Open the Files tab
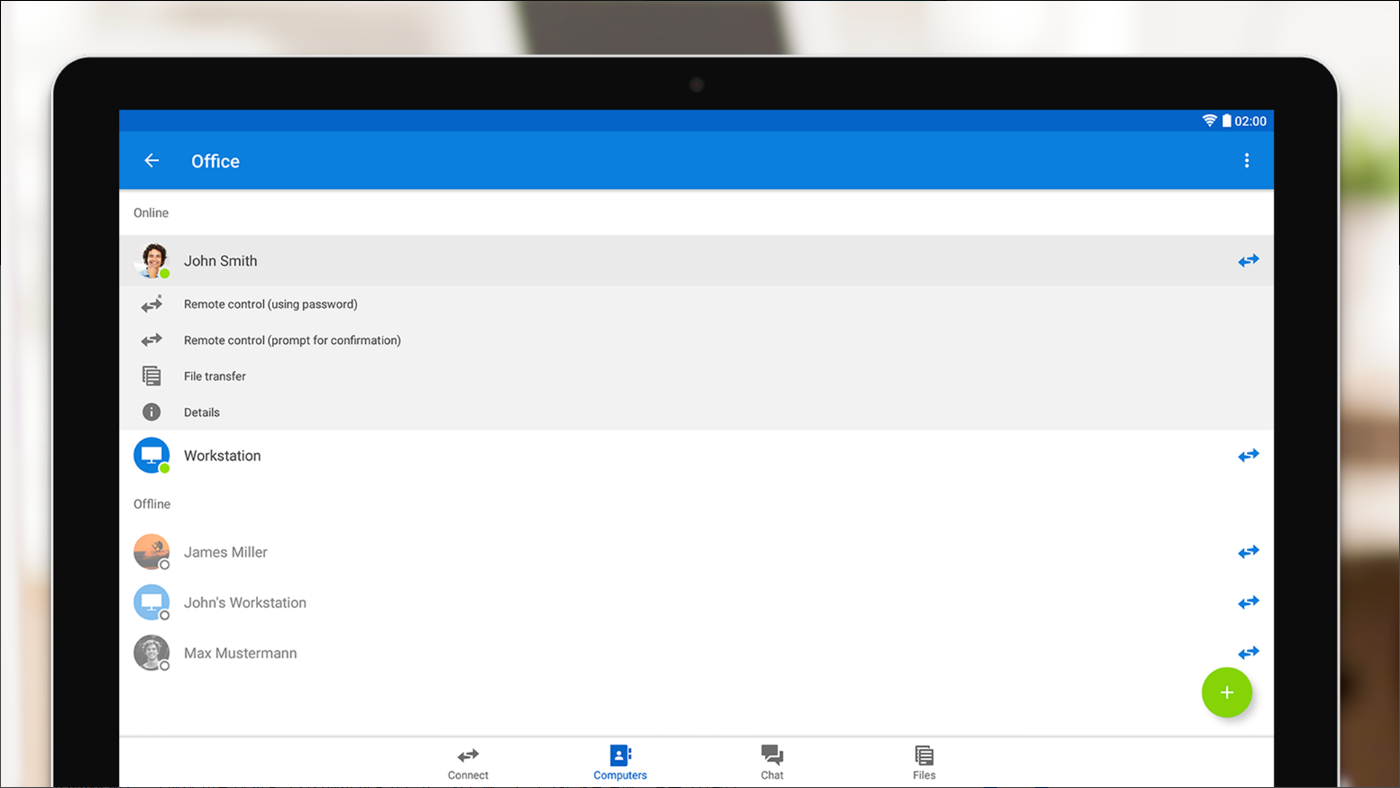The image size is (1400, 788). pos(923,761)
